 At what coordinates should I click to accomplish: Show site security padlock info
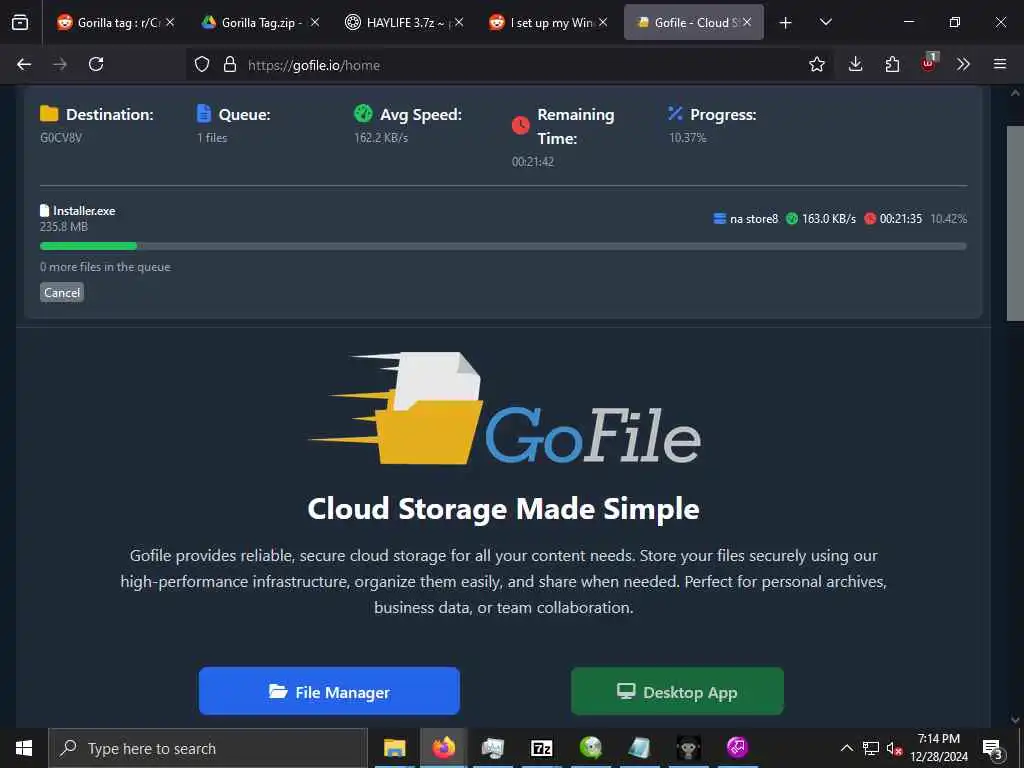coord(229,64)
